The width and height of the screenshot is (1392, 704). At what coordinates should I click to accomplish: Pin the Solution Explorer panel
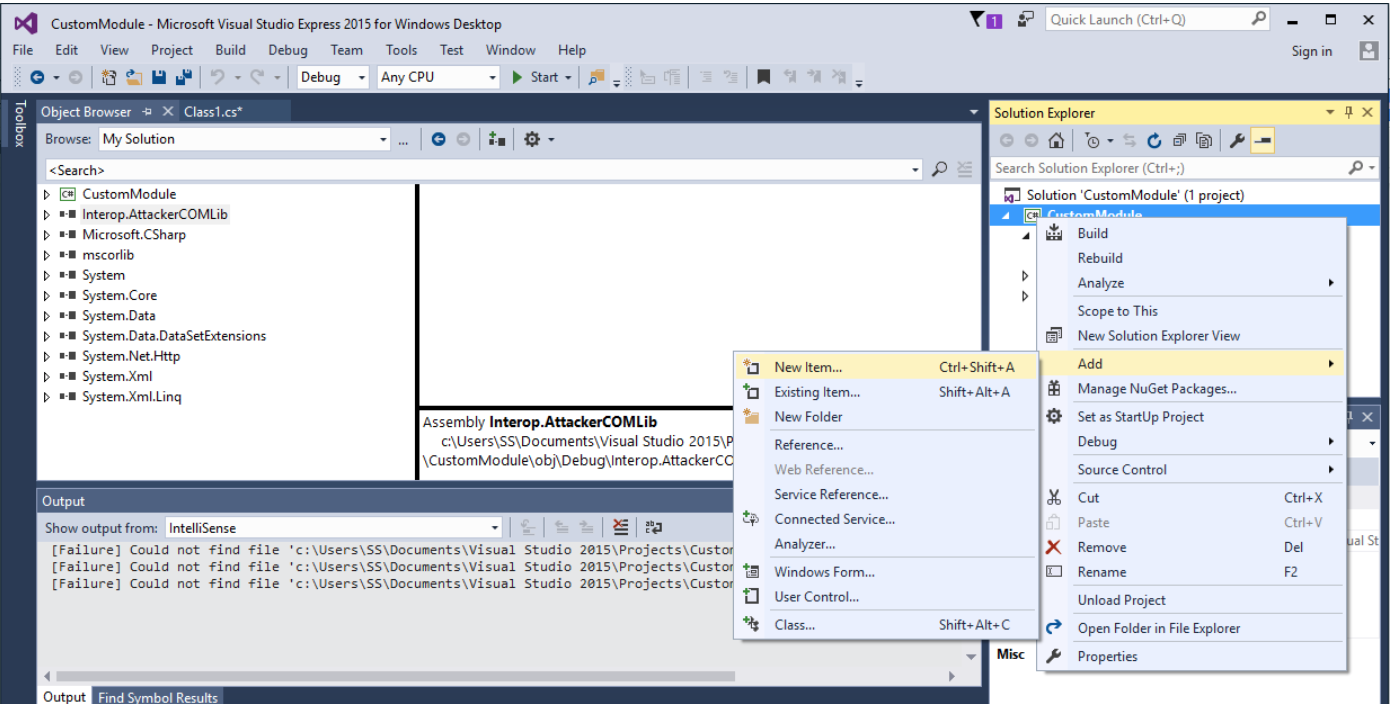click(x=1348, y=112)
